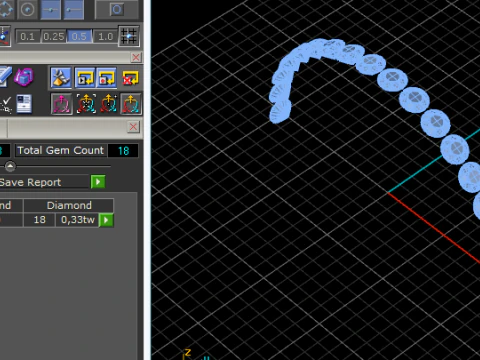The width and height of the screenshot is (480, 360).
Task: Select the pink gumball axes icon
Action: click(x=61, y=104)
